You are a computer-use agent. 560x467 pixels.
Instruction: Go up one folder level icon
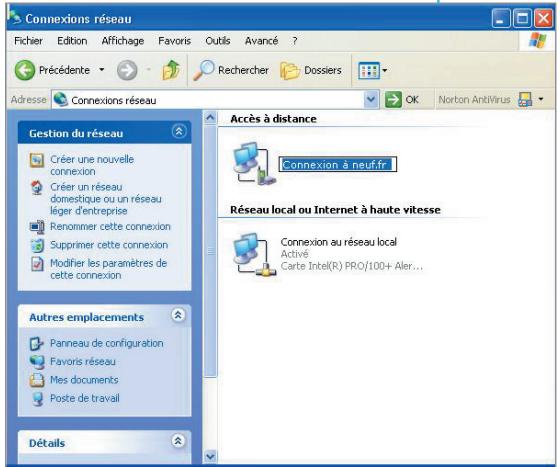[x=171, y=70]
